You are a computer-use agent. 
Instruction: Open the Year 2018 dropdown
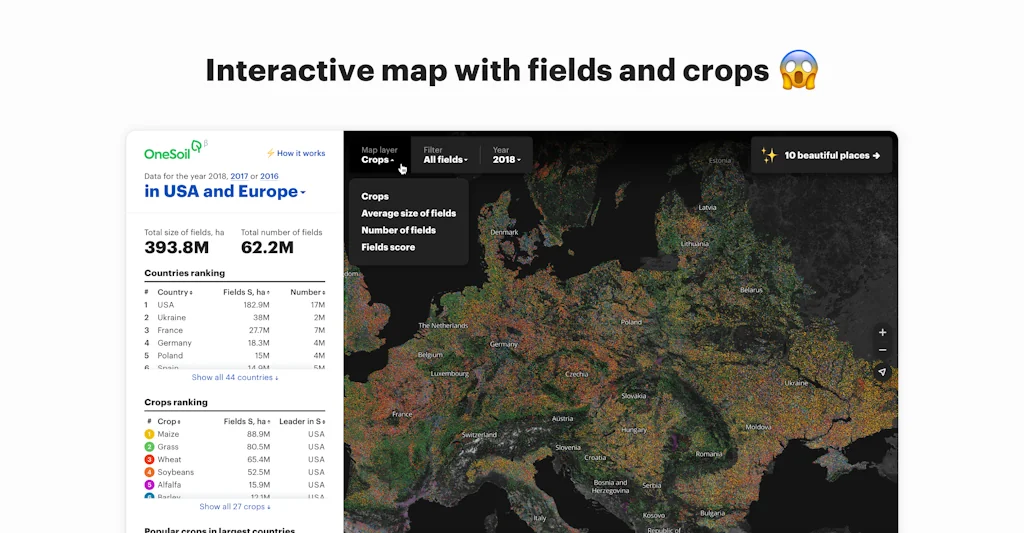[507, 155]
